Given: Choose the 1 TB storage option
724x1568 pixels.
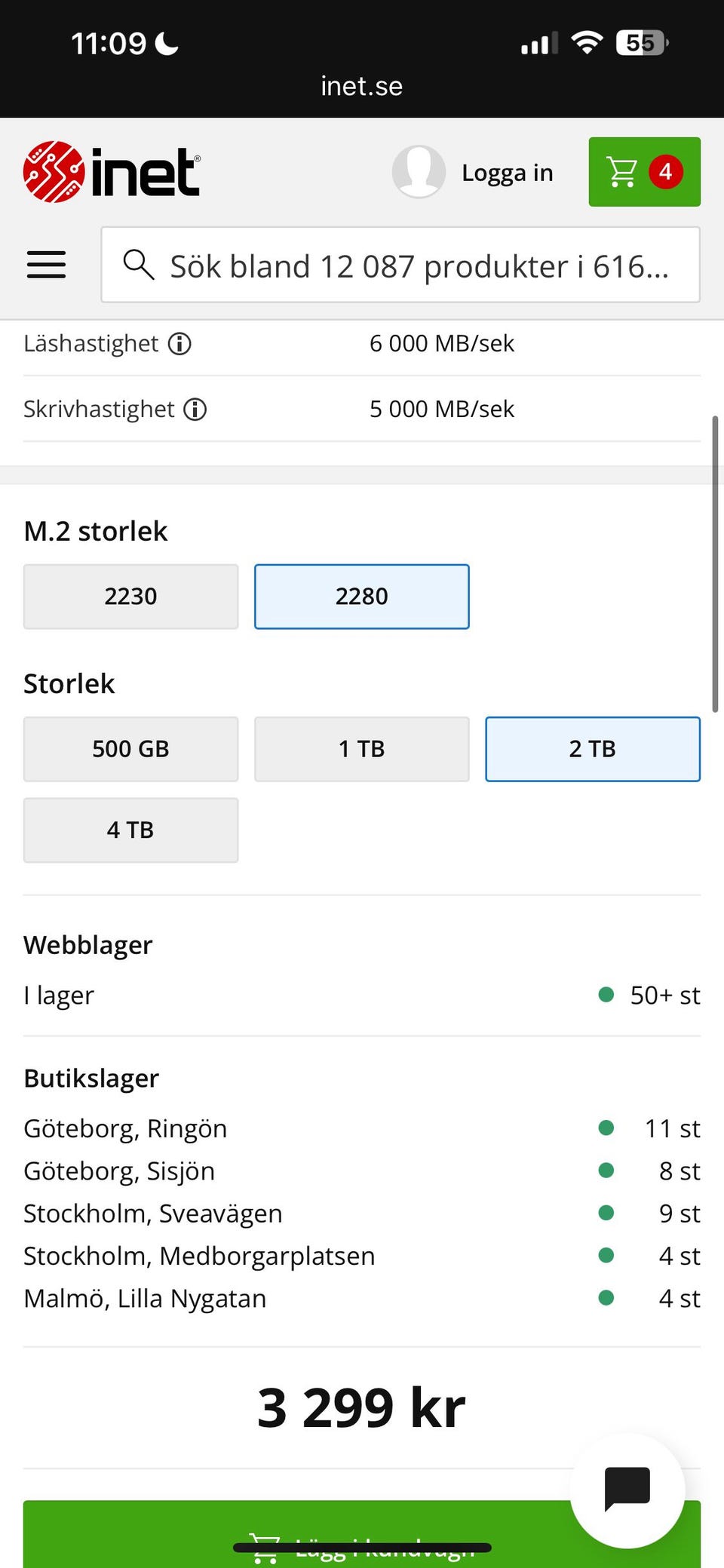Looking at the screenshot, I should coord(361,749).
